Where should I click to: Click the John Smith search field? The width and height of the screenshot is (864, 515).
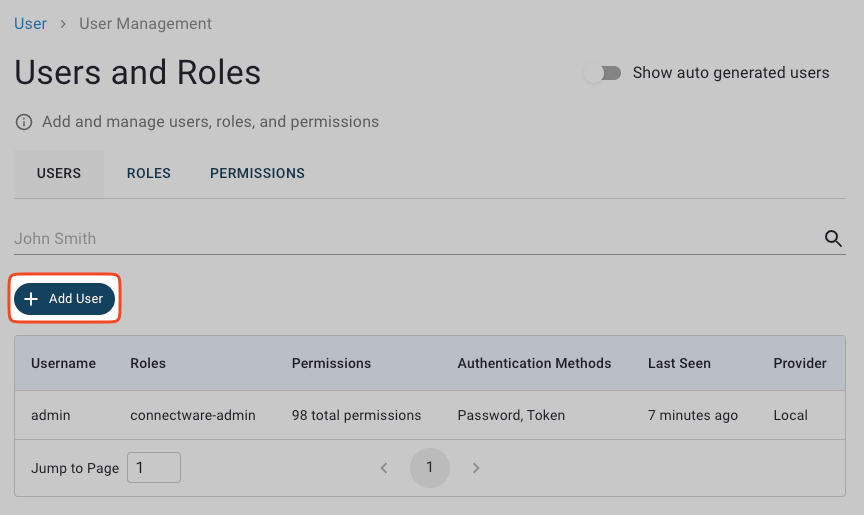410,239
